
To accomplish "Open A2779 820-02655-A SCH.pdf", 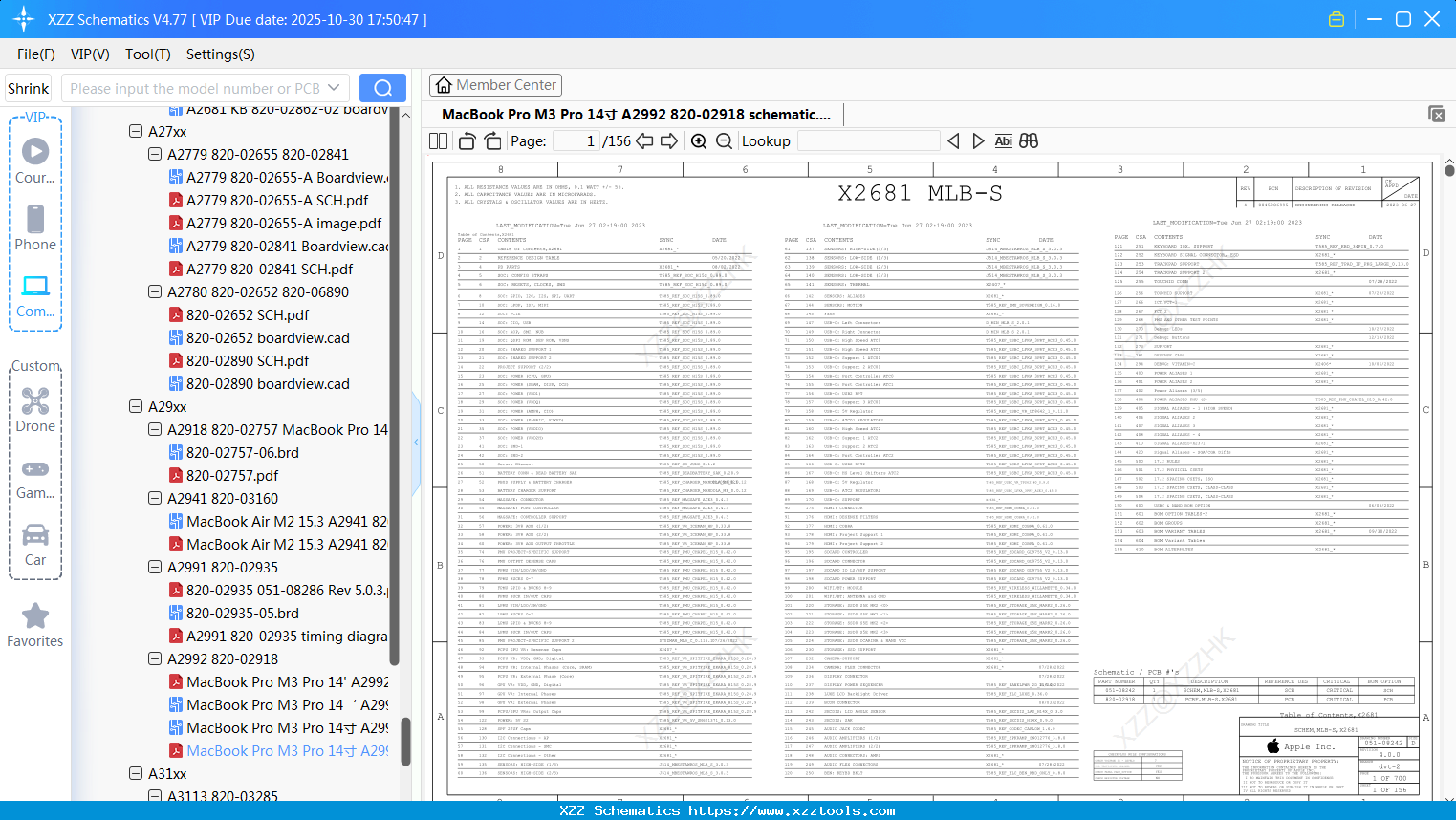I will point(277,200).
